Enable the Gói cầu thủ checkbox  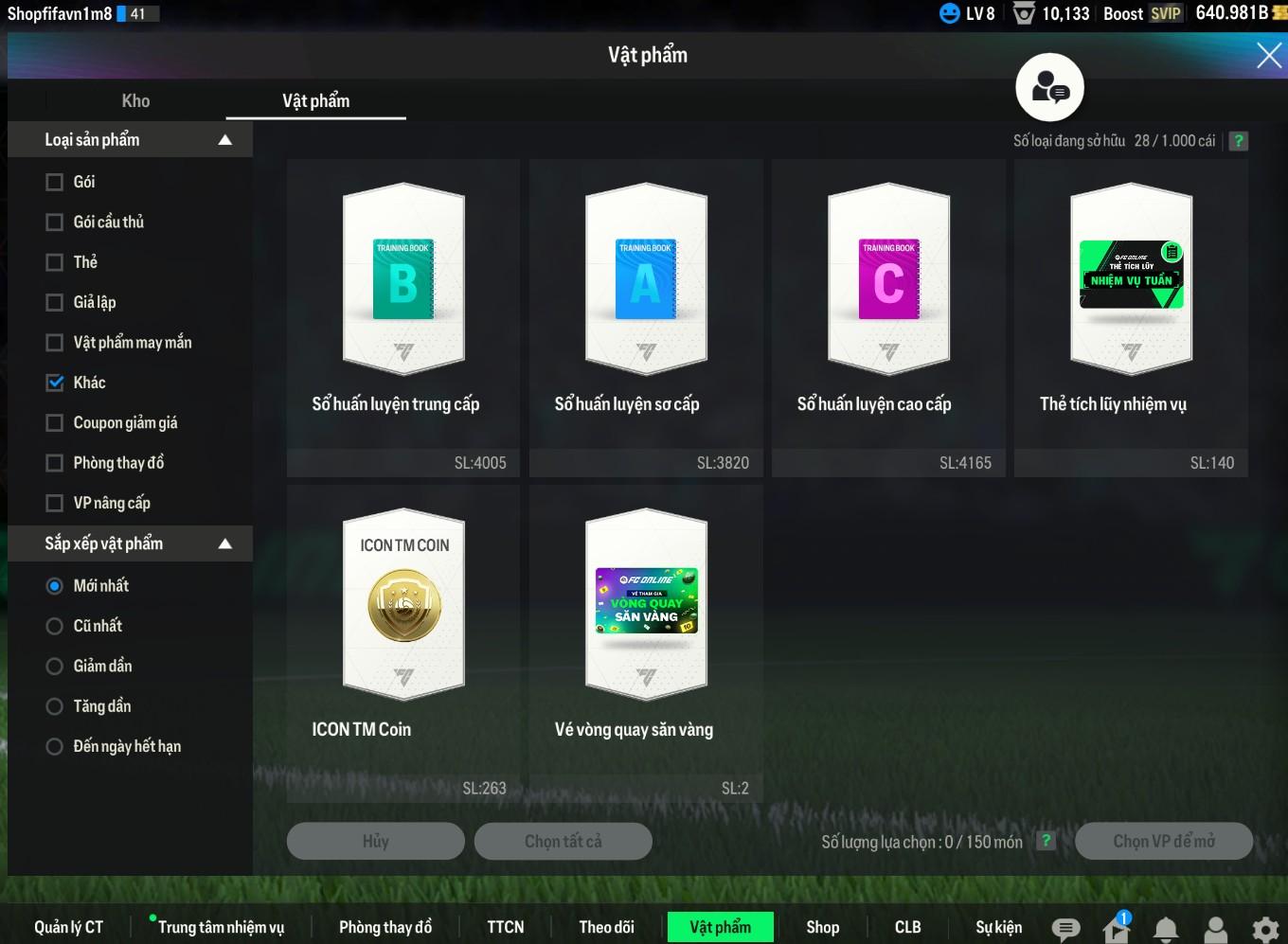coord(55,223)
